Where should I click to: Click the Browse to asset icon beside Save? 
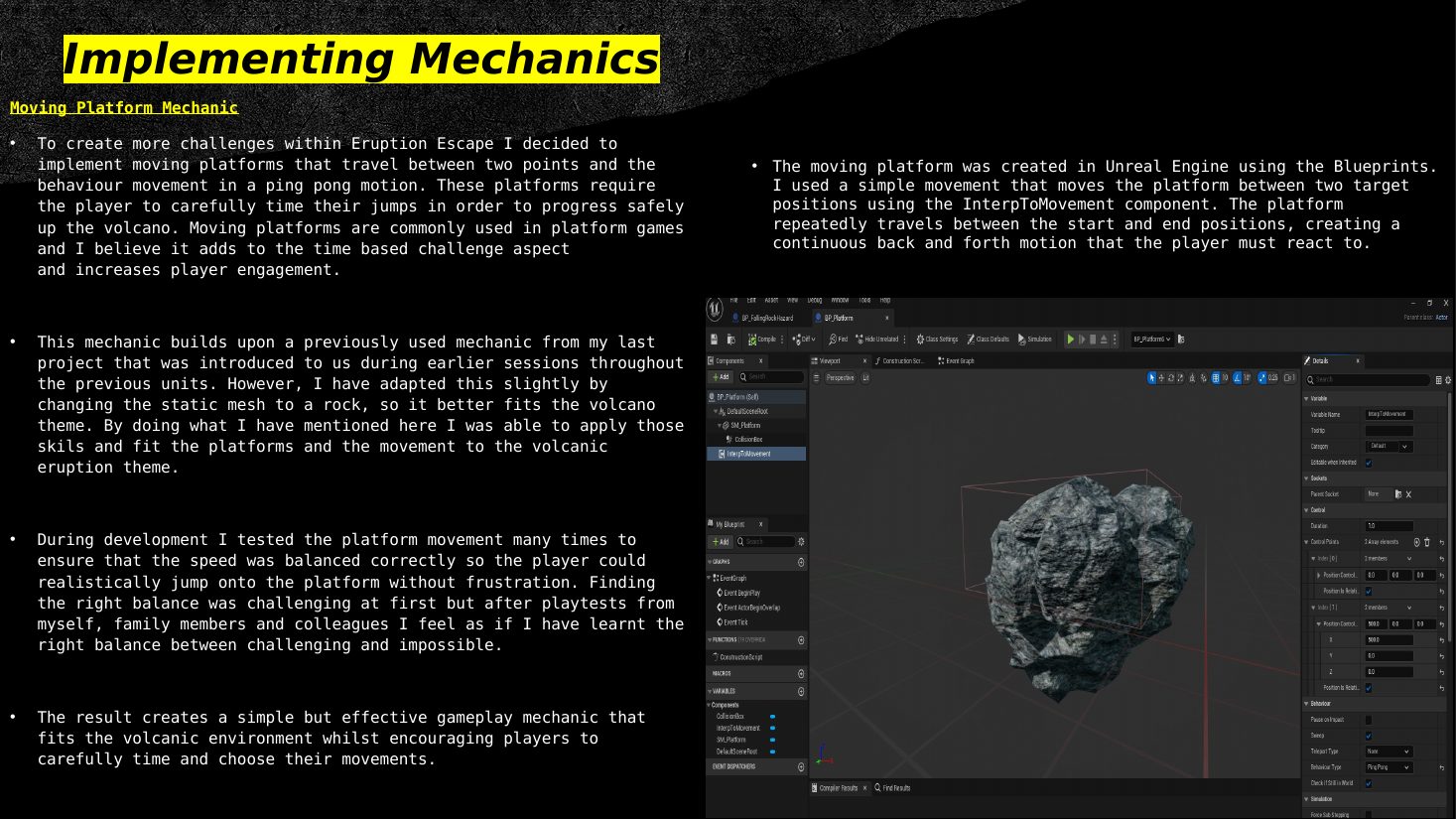coord(731,340)
